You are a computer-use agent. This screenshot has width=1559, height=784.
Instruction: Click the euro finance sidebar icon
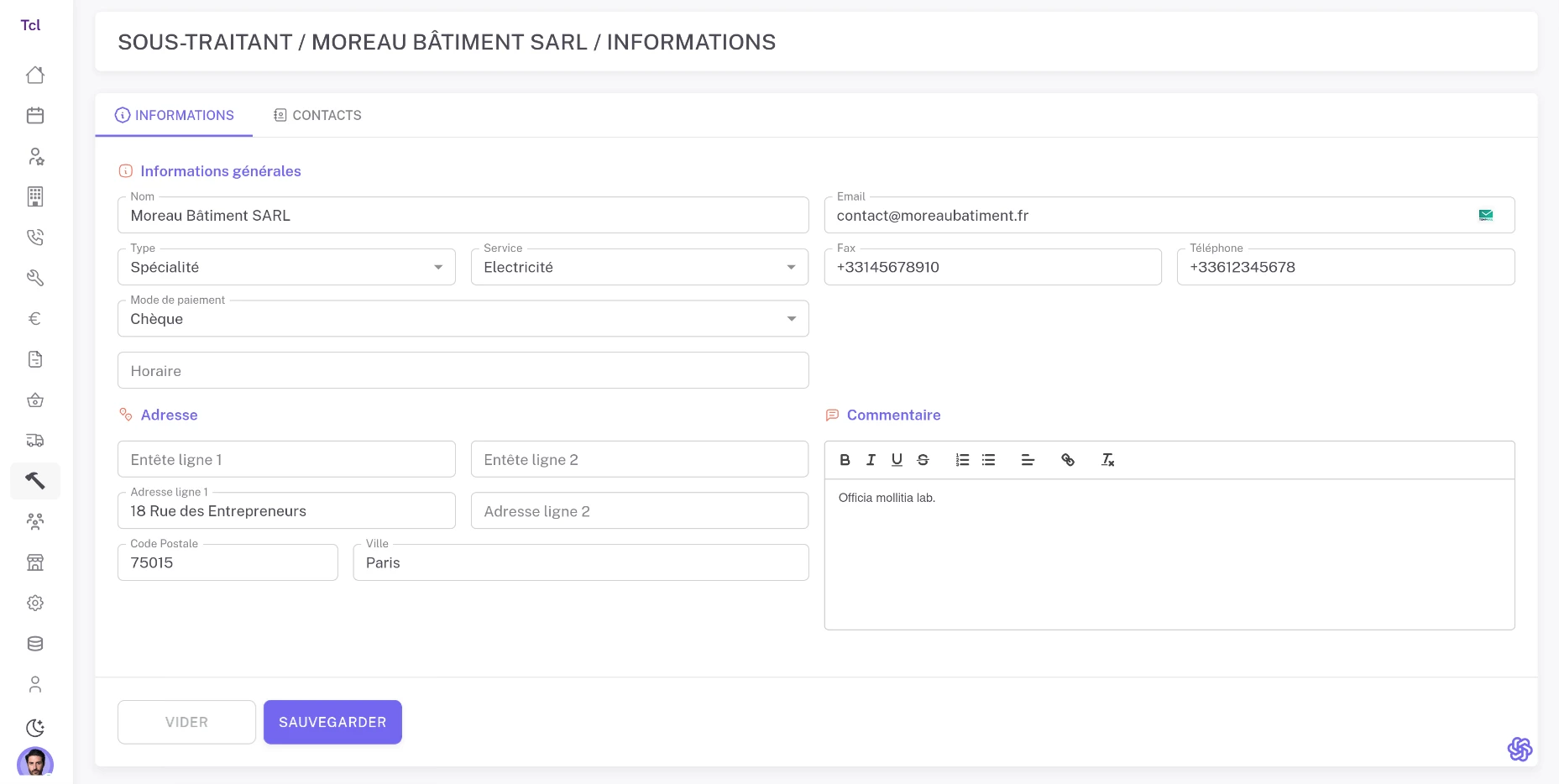(x=35, y=319)
